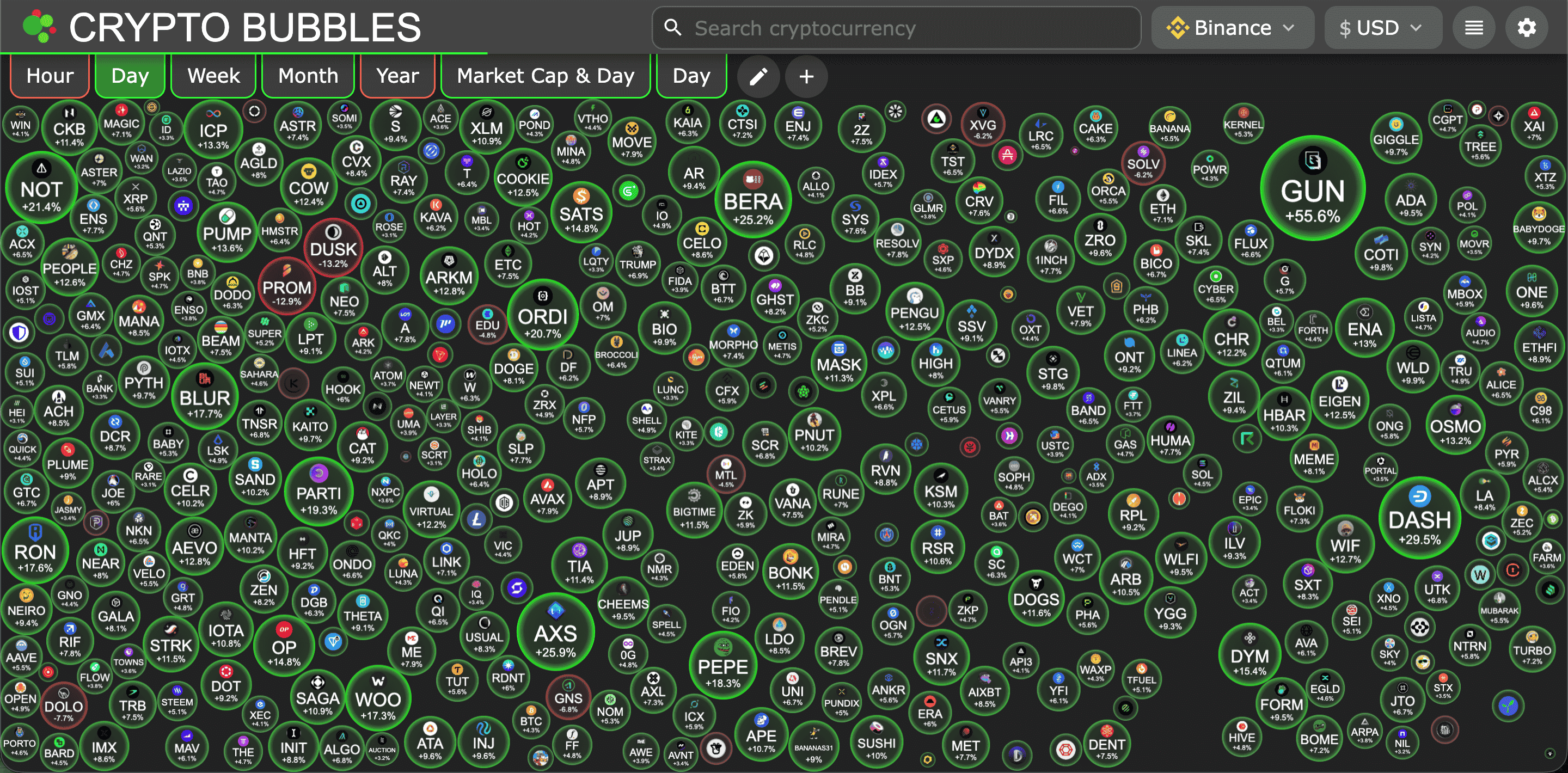Click the PEPE +18.3% bubble
The image size is (1568, 773).
tap(722, 666)
